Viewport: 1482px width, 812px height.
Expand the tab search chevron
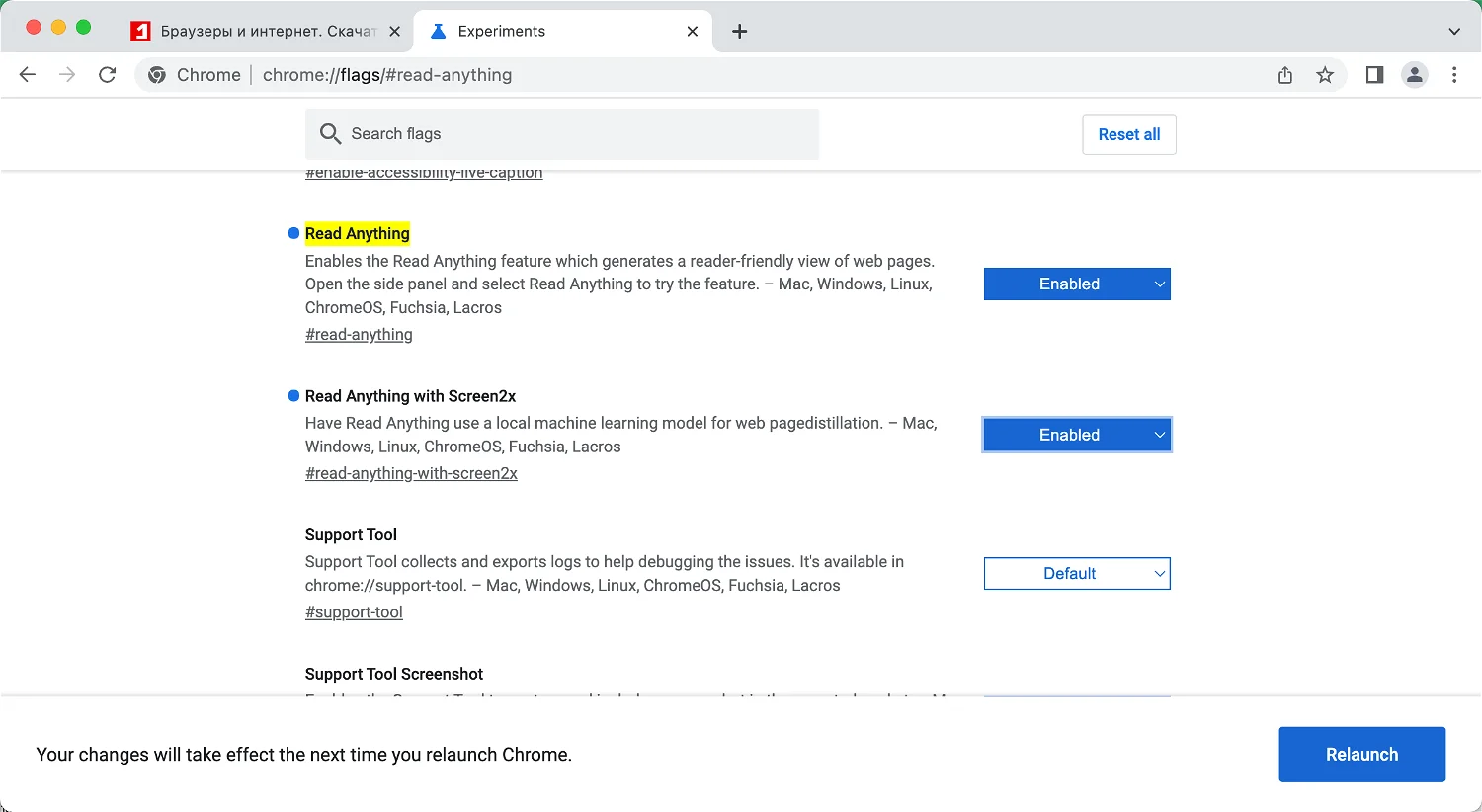coord(1454,32)
